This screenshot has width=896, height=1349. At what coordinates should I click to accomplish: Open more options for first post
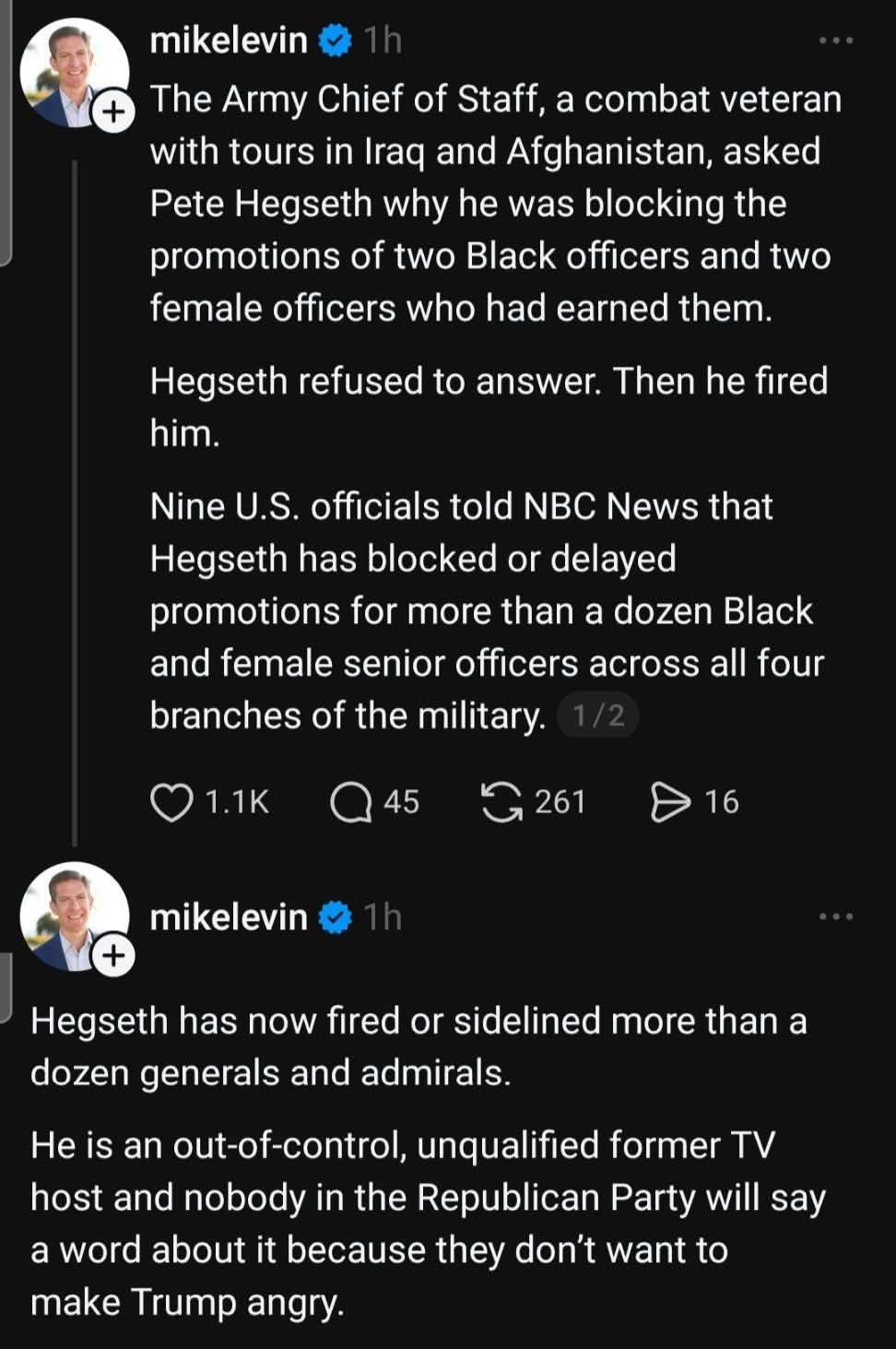tap(836, 41)
